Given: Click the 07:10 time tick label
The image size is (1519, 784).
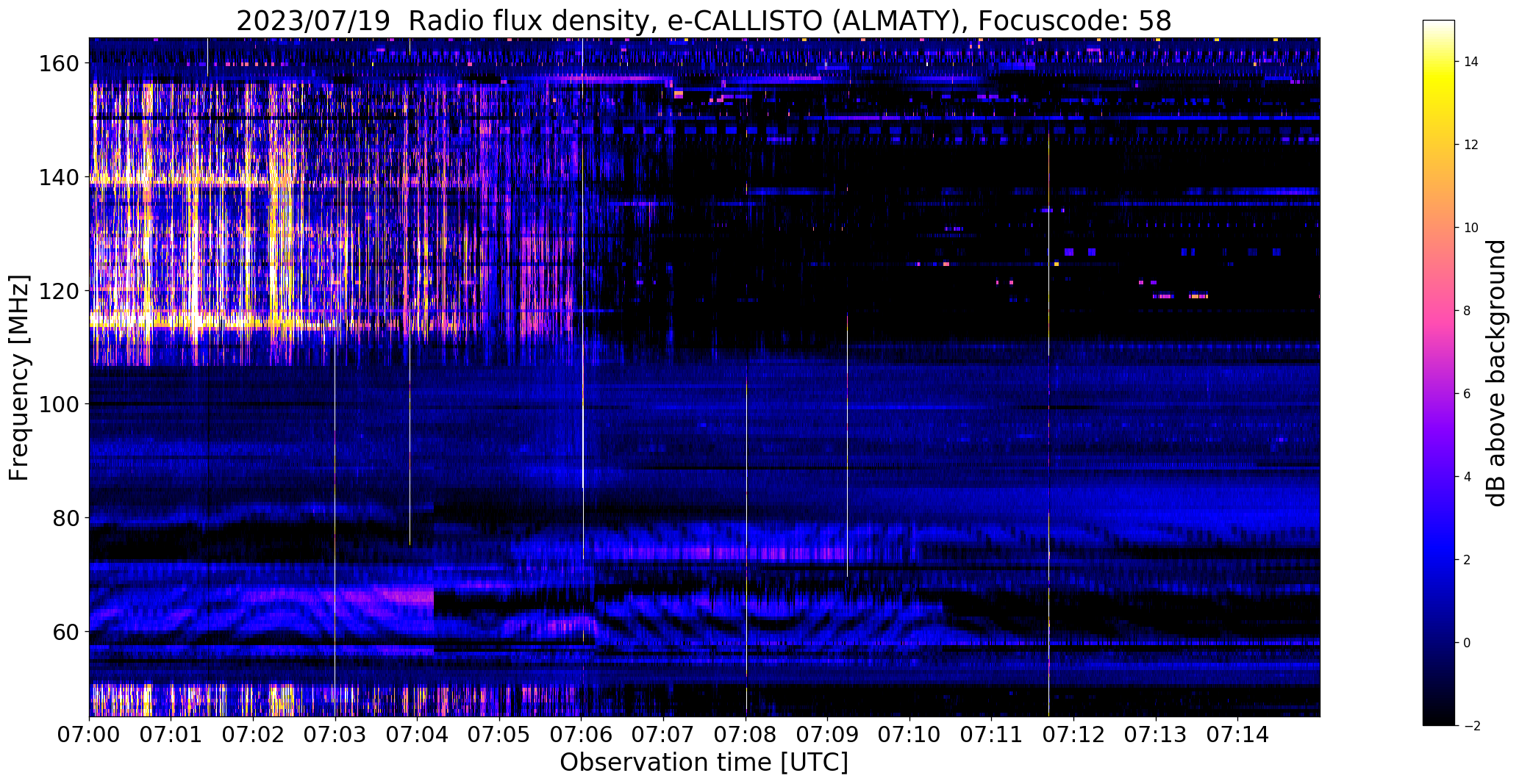Looking at the screenshot, I should [910, 733].
